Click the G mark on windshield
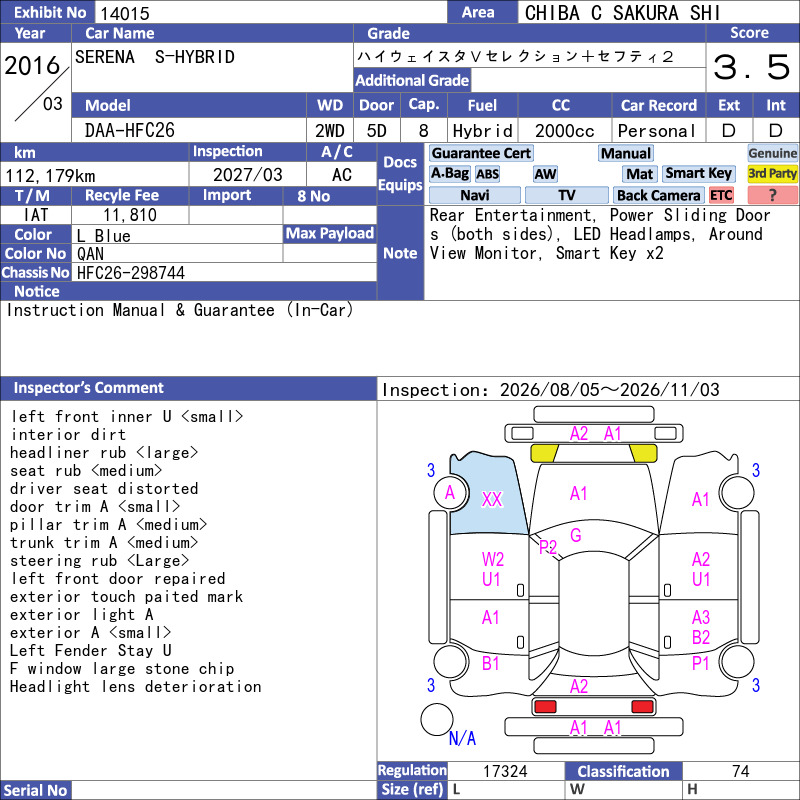This screenshot has height=800, width=800. 576,535
